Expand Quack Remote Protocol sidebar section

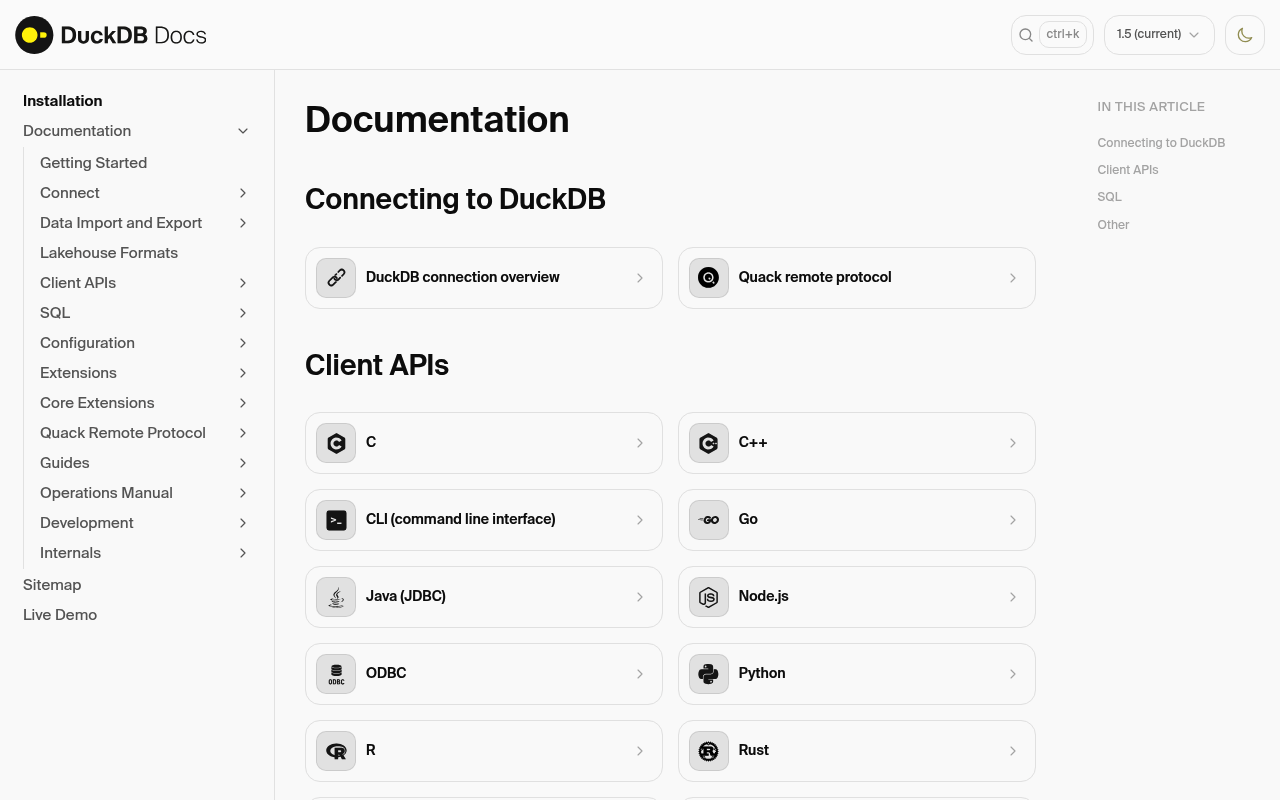coord(243,433)
